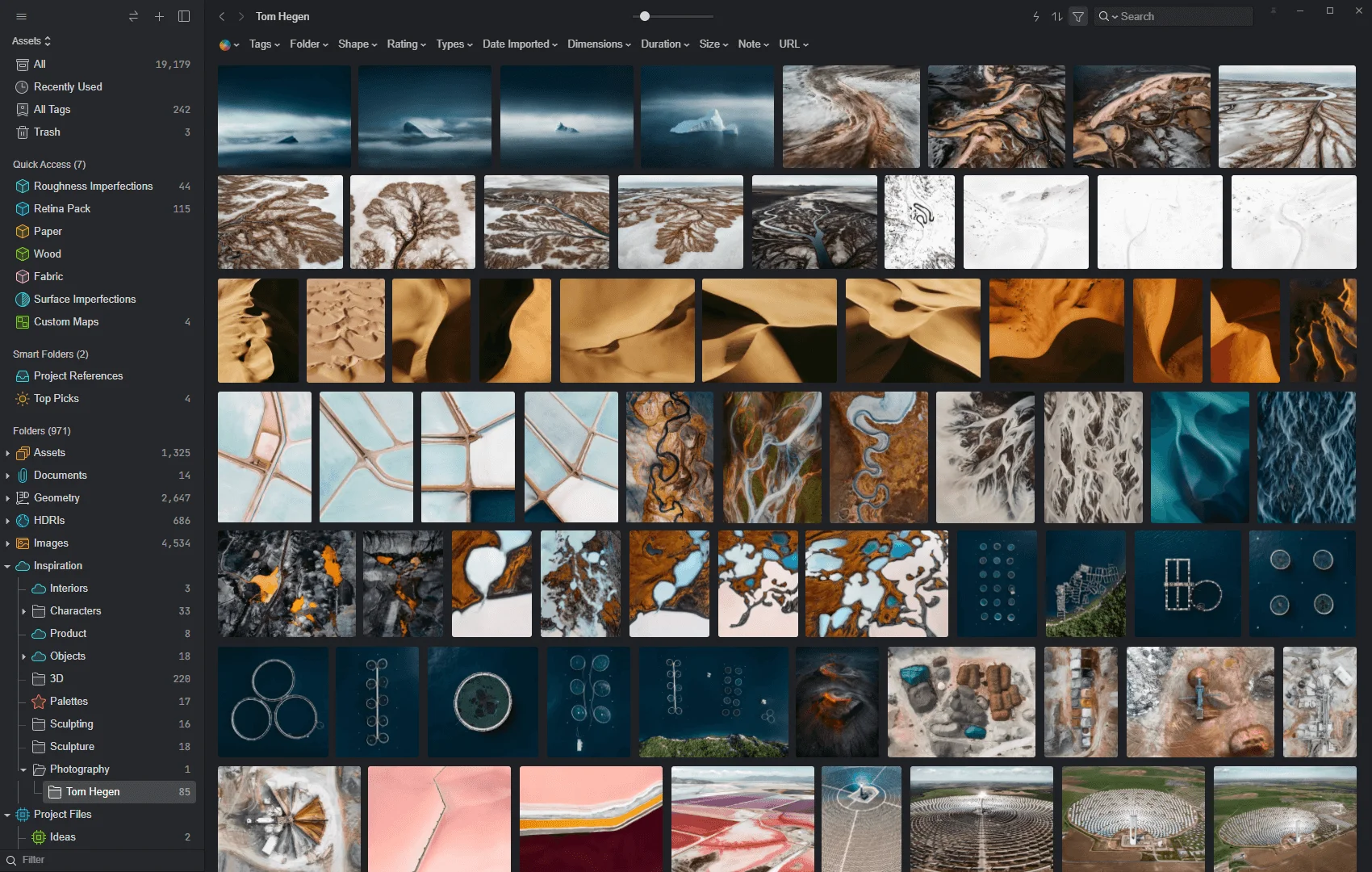1372x872 pixels.
Task: Open the hamburger main menu
Action: [22, 16]
